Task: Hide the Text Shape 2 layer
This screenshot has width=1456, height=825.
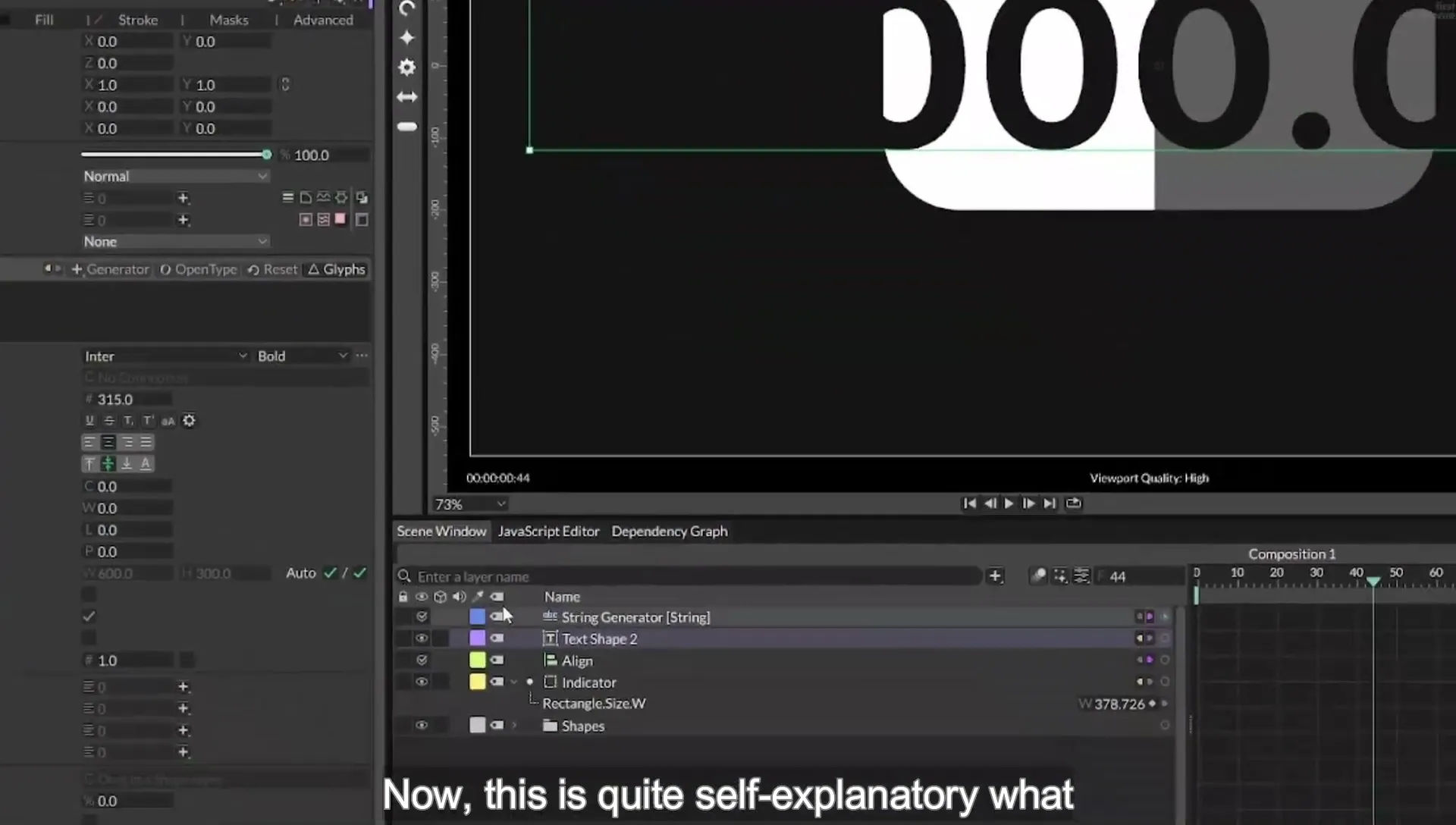Action: pos(422,638)
